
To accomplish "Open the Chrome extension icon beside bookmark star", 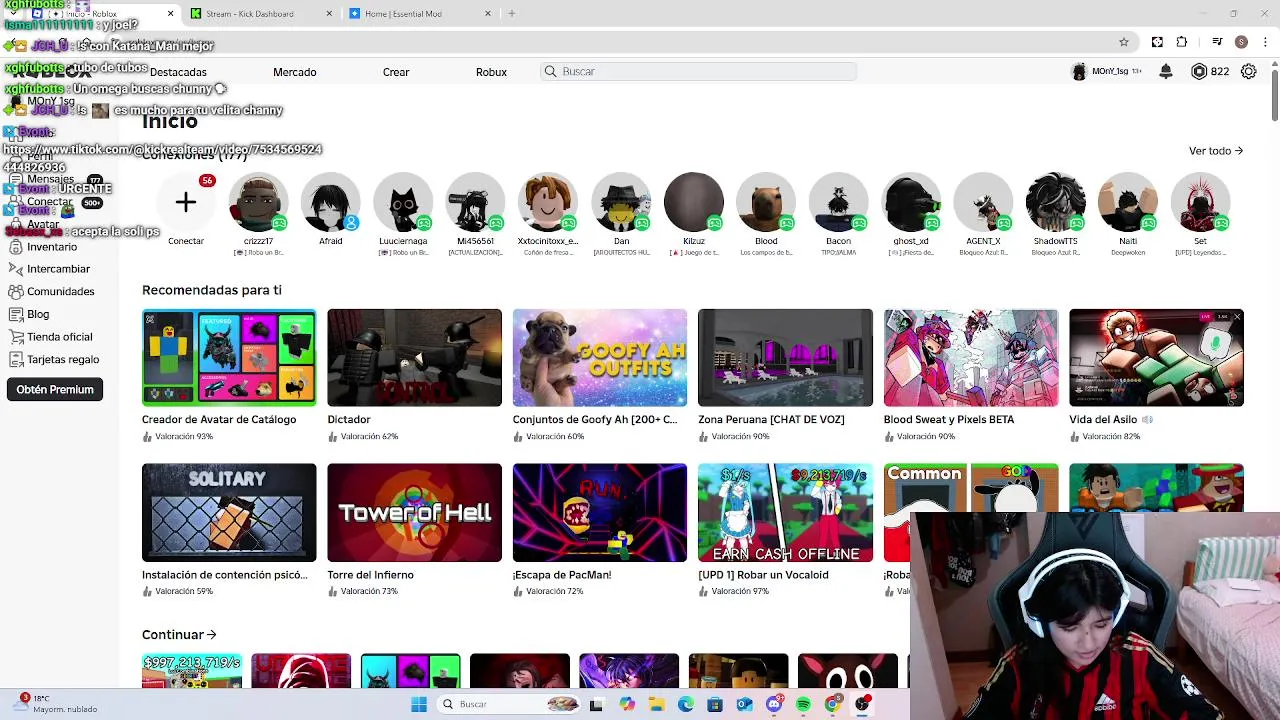I will [1157, 42].
